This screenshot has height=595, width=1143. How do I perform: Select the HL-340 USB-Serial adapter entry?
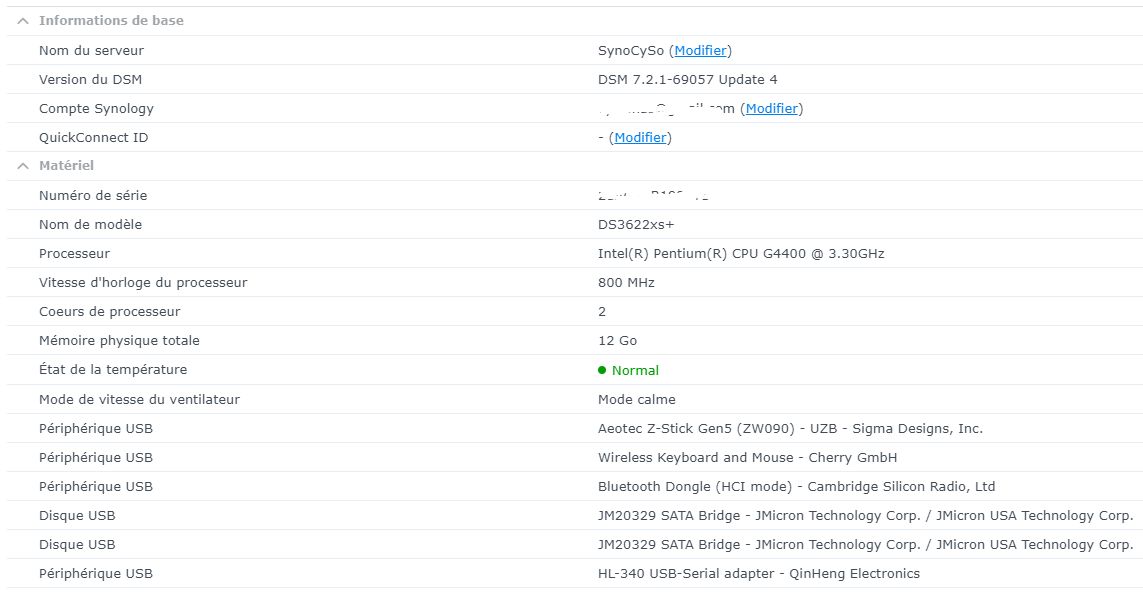point(758,574)
